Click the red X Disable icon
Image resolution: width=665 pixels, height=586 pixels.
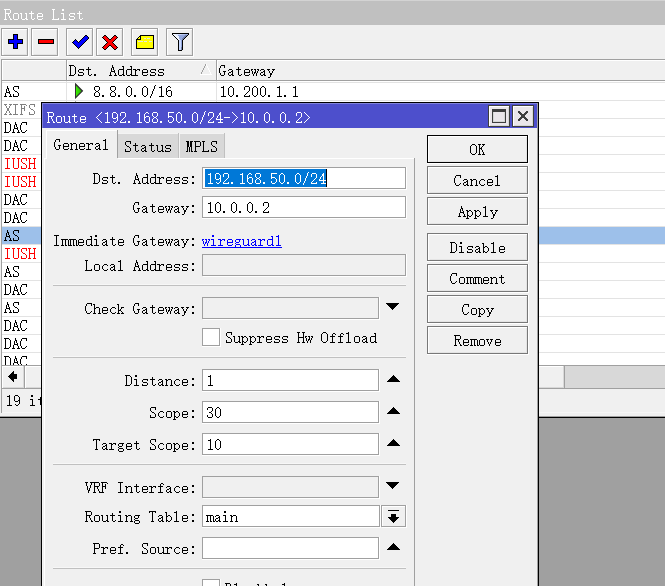110,42
